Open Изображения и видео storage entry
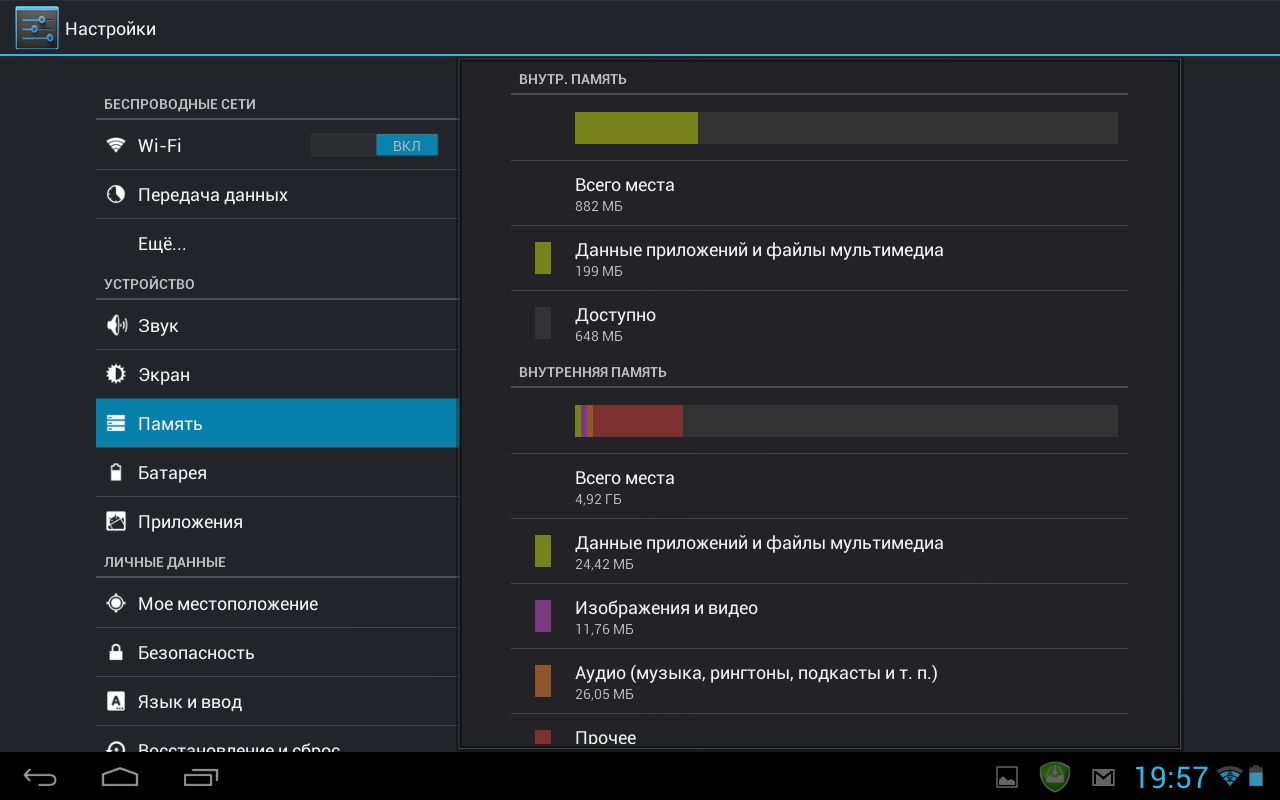1280x800 pixels. 818,617
